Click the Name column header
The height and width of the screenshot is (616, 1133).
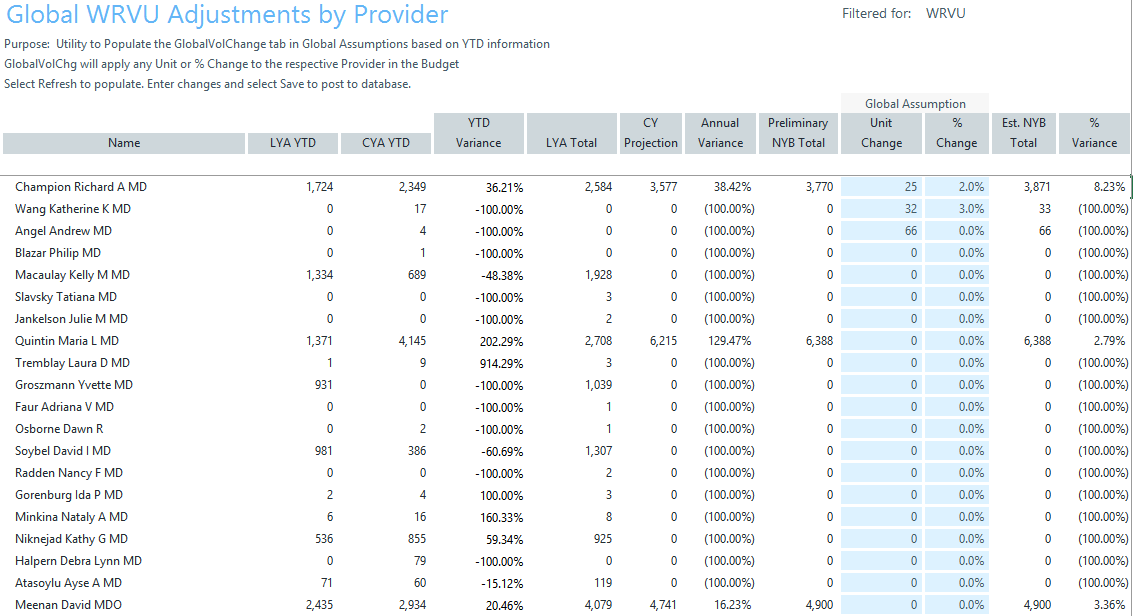pyautogui.click(x=124, y=143)
